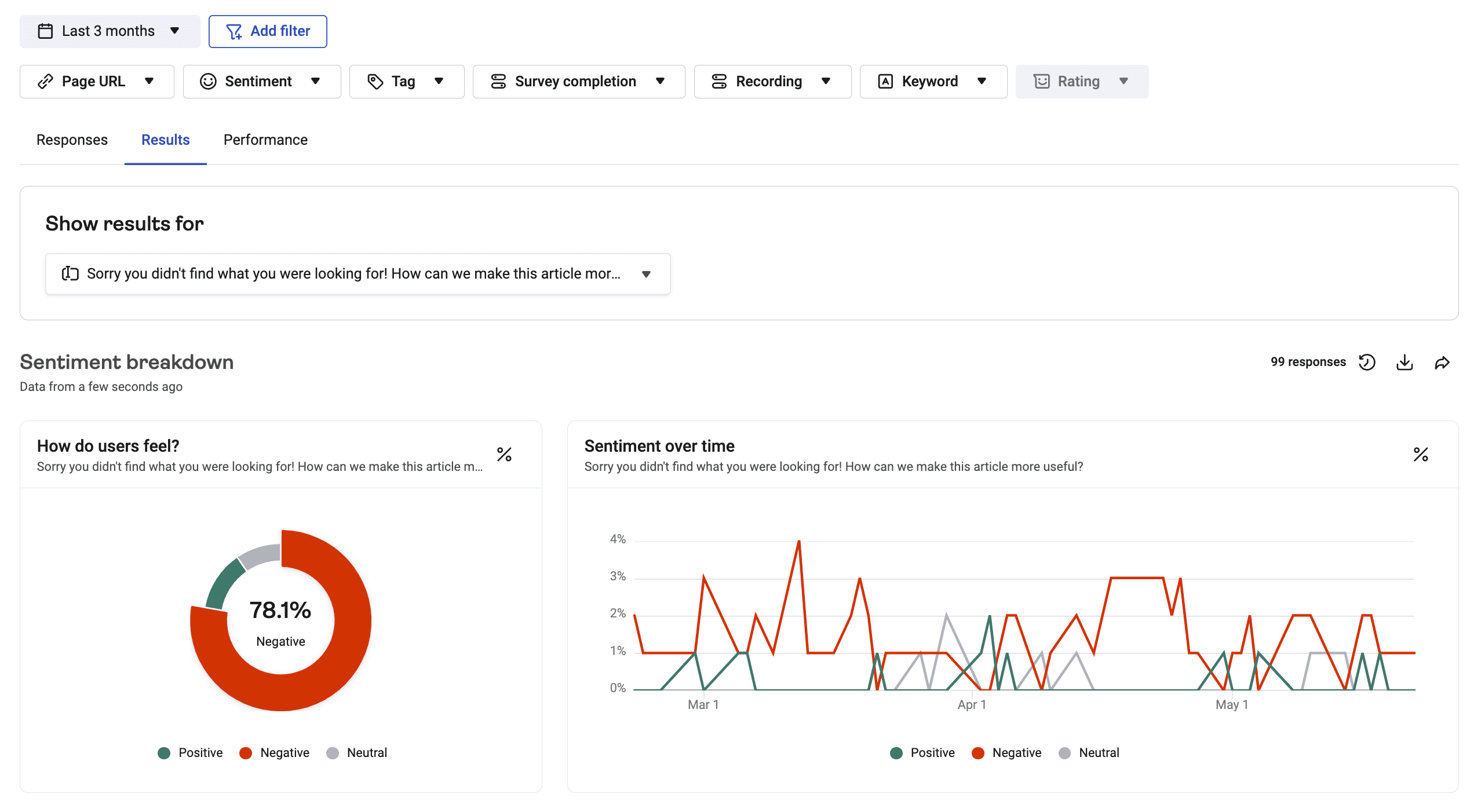Click the share arrow icon
The height and width of the screenshot is (812, 1481).
[x=1442, y=363]
